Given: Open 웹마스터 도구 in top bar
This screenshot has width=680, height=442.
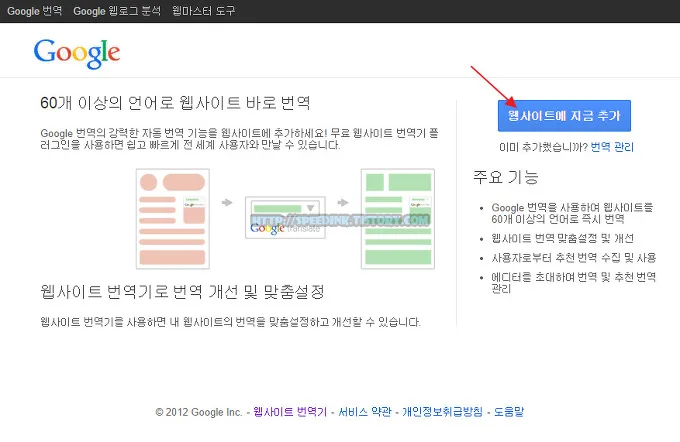Looking at the screenshot, I should coord(203,11).
